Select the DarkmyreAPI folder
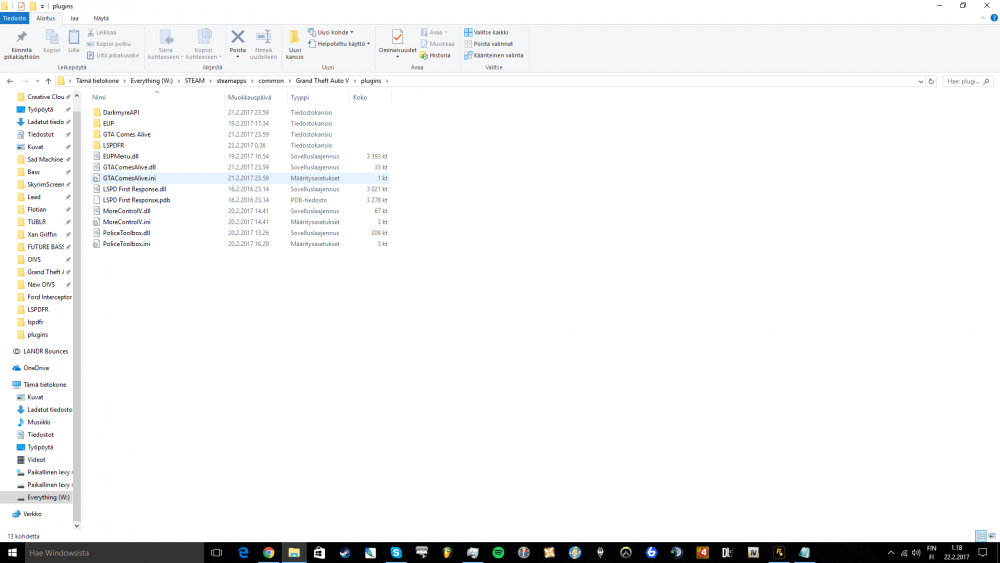The height and width of the screenshot is (563, 1000). 121,112
